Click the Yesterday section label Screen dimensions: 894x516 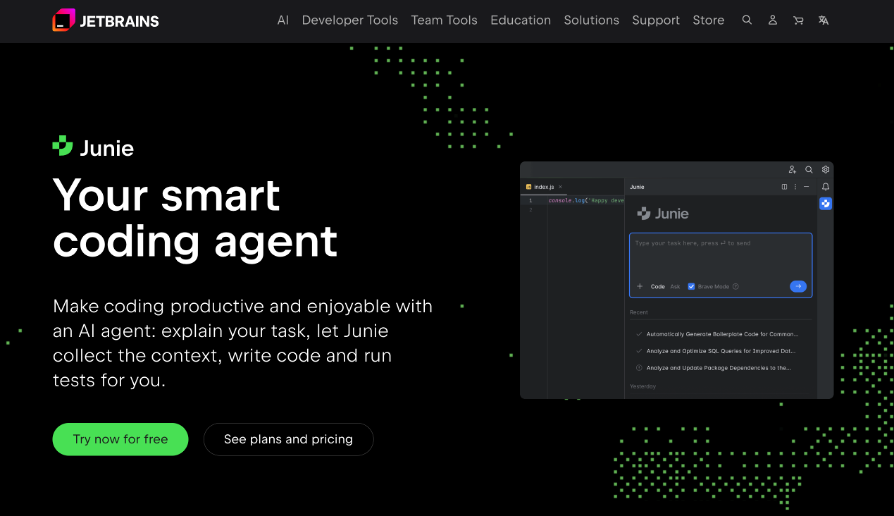click(643, 386)
